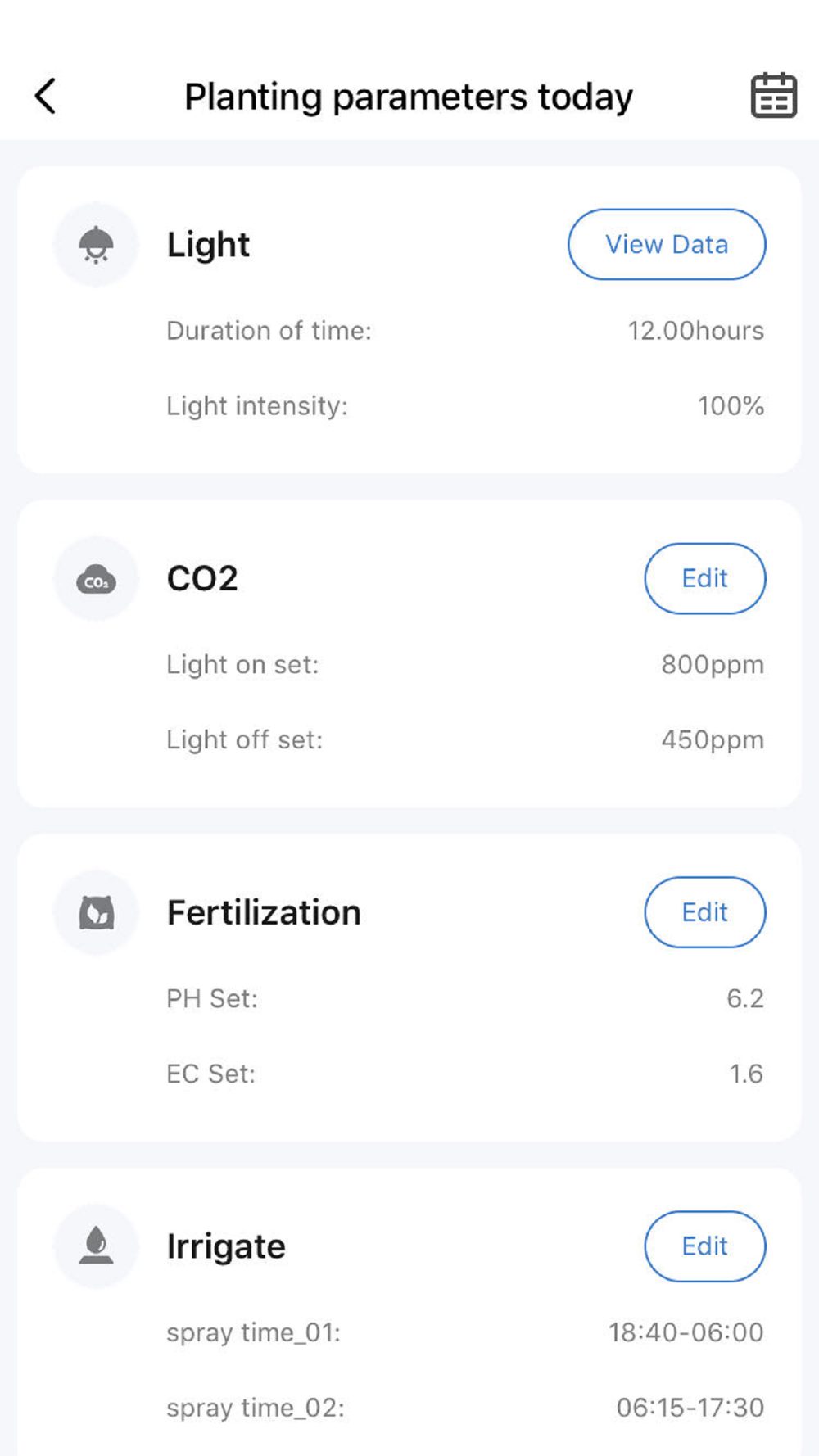
Task: Select spray time_02 range 06:15-17:30
Action: tap(690, 1408)
